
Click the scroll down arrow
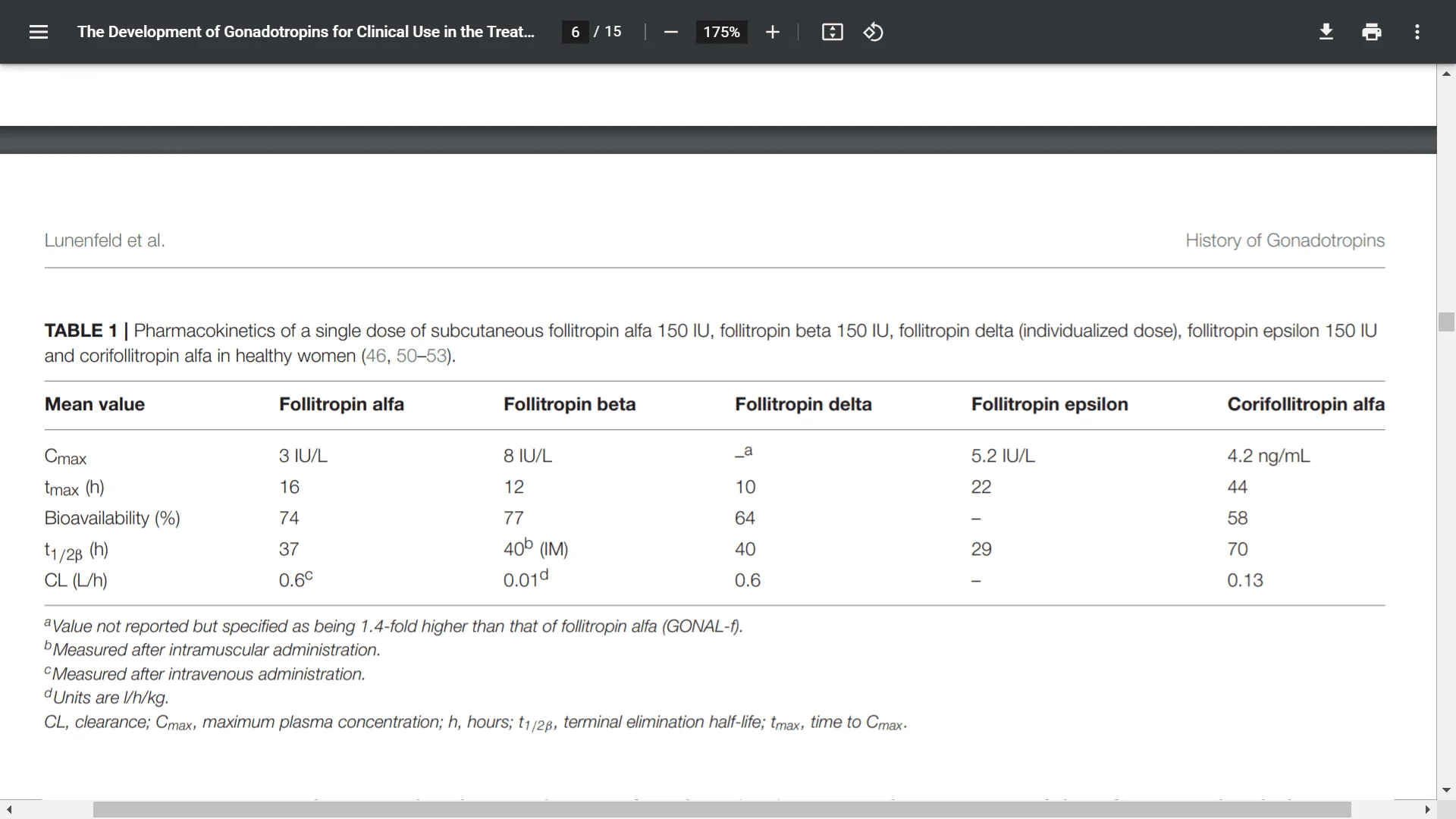(1446, 790)
